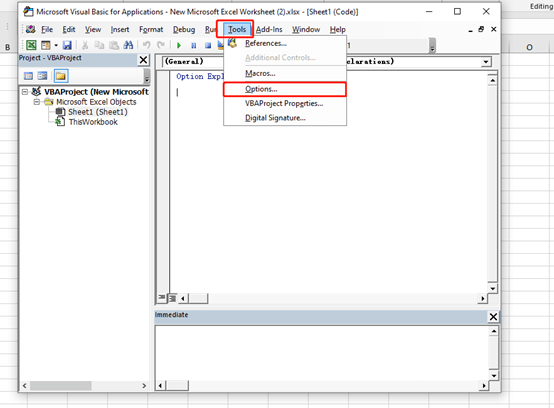The width and height of the screenshot is (554, 408).
Task: Click Project panel horizontal scrollbar thumb
Action: pyautogui.click(x=61, y=385)
